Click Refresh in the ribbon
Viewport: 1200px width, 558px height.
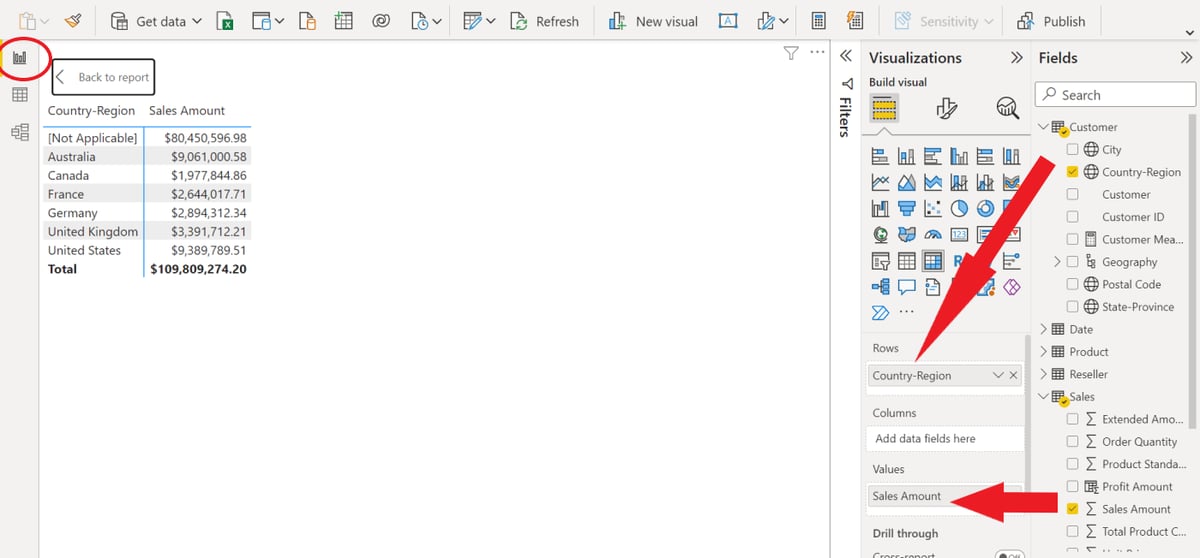click(x=545, y=21)
